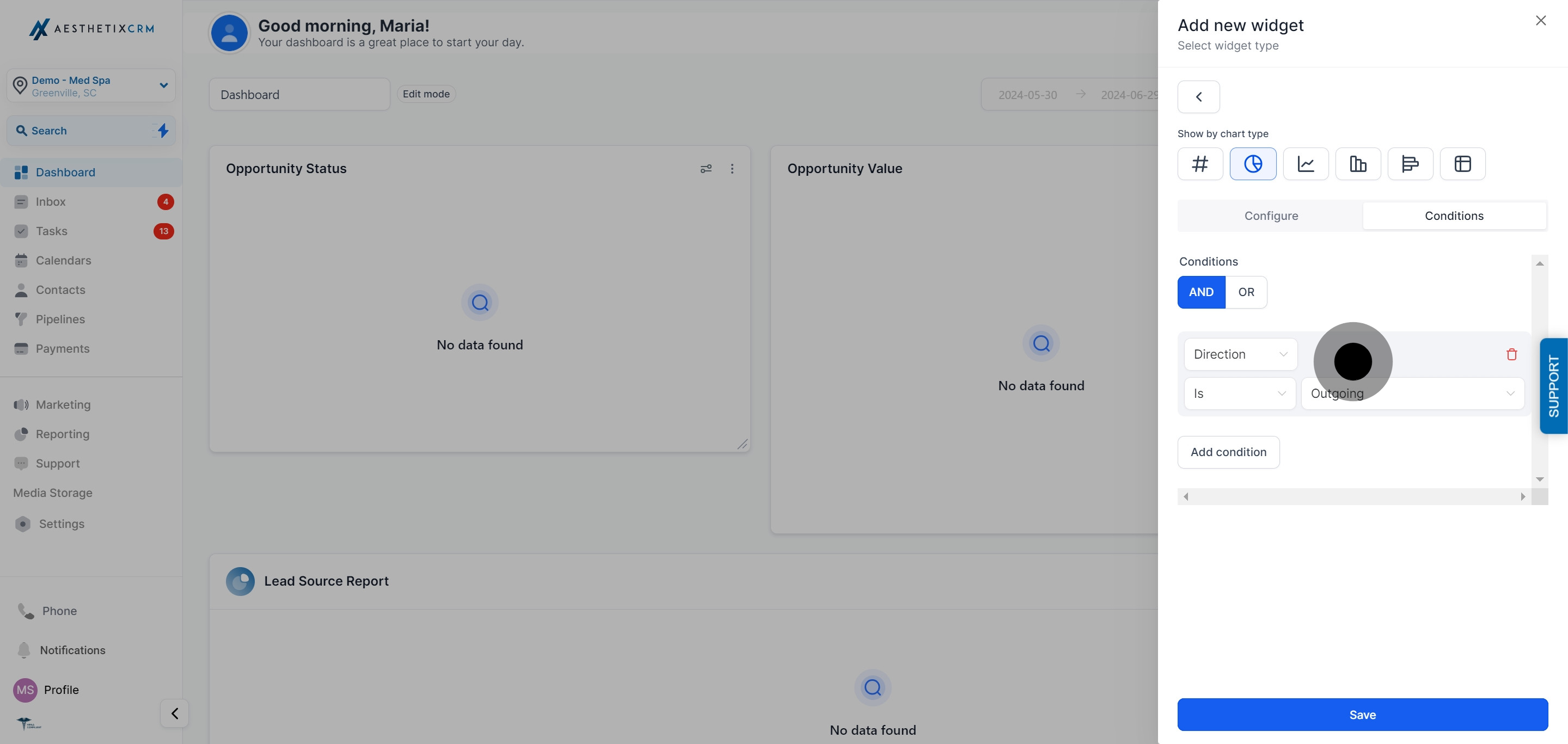
Task: Open Opportunity Status widget filter options
Action: pos(706,169)
